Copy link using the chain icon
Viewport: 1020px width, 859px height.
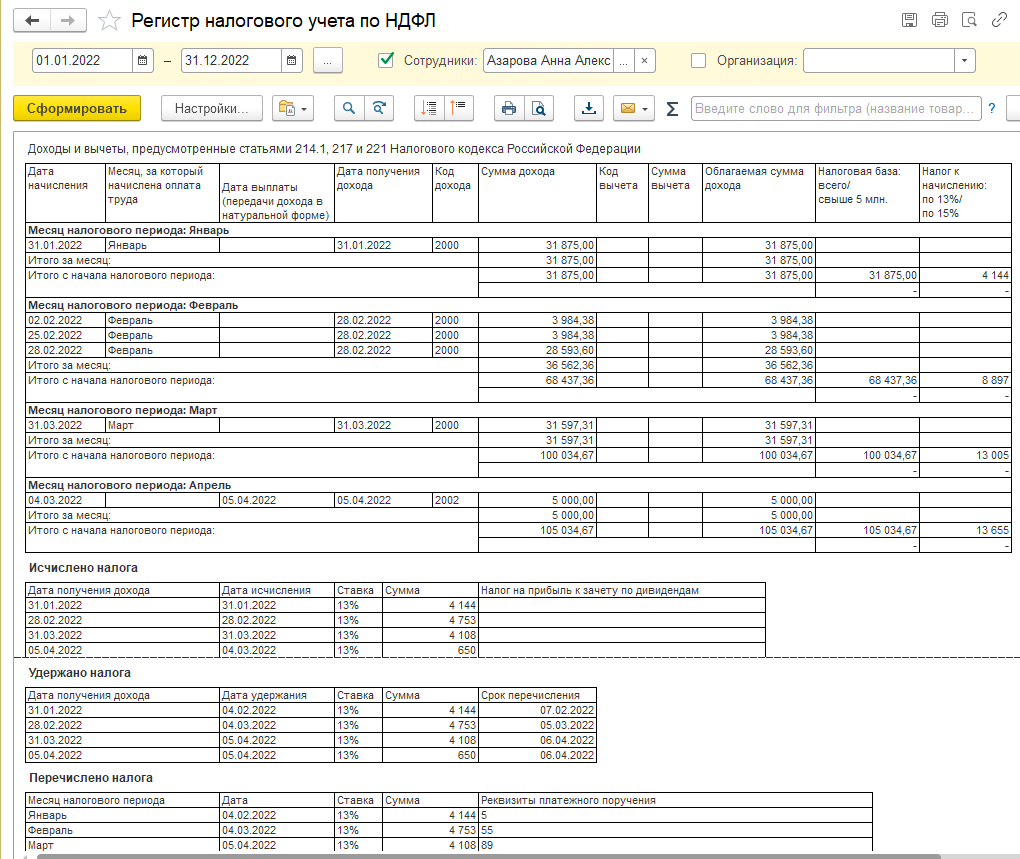click(998, 20)
